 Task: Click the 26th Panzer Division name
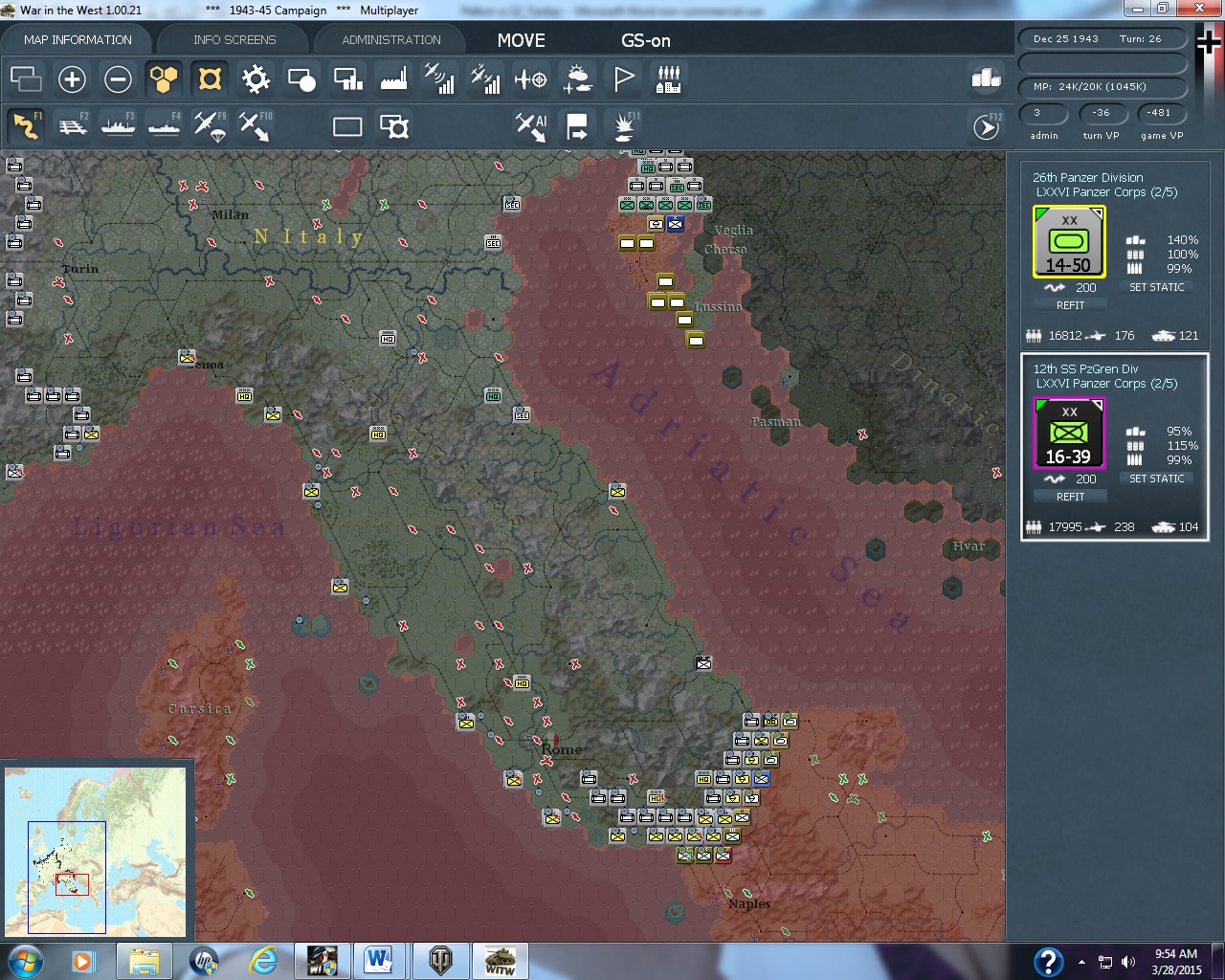click(x=1087, y=178)
